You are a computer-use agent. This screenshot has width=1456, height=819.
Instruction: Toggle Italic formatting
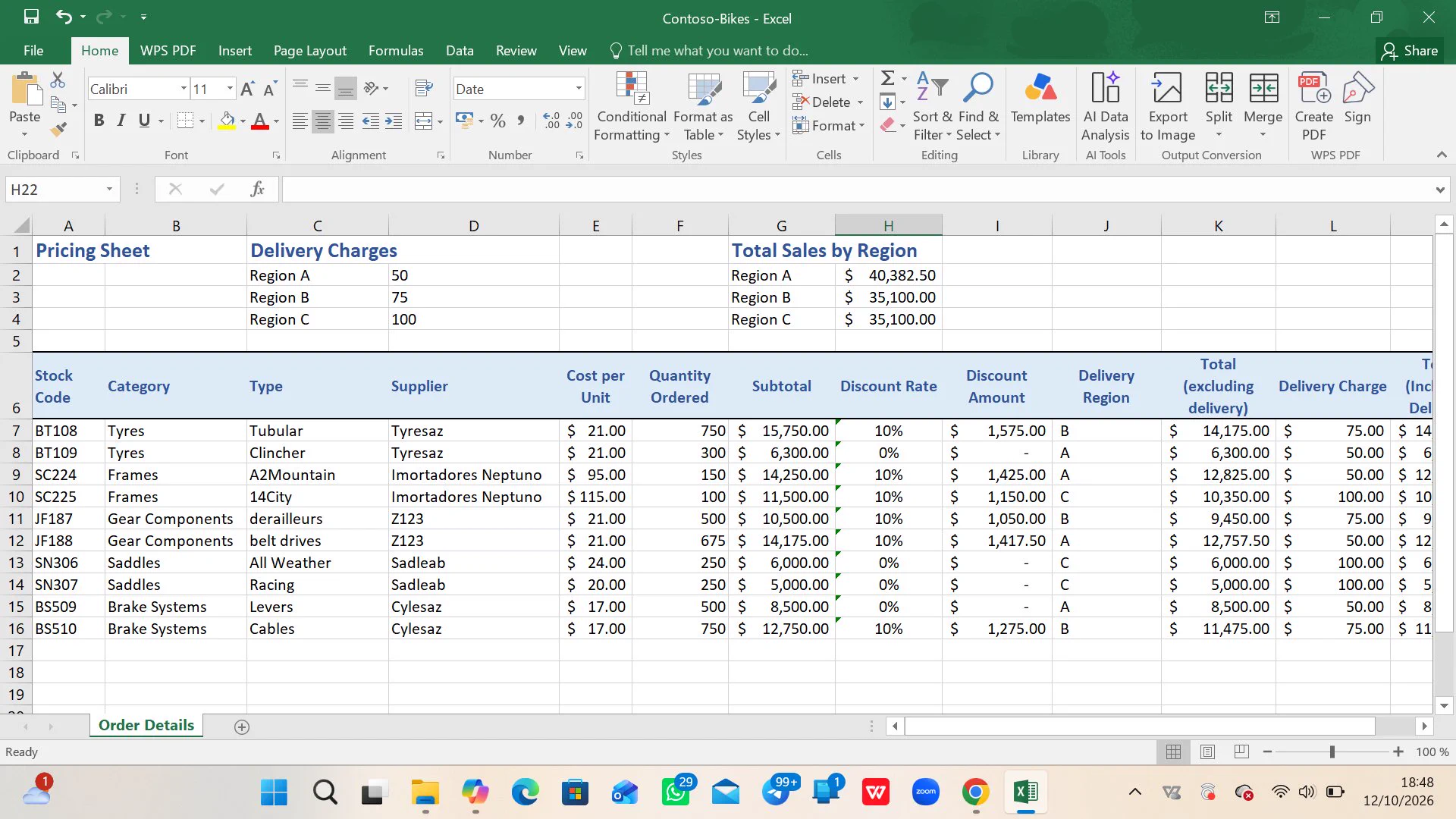click(121, 121)
